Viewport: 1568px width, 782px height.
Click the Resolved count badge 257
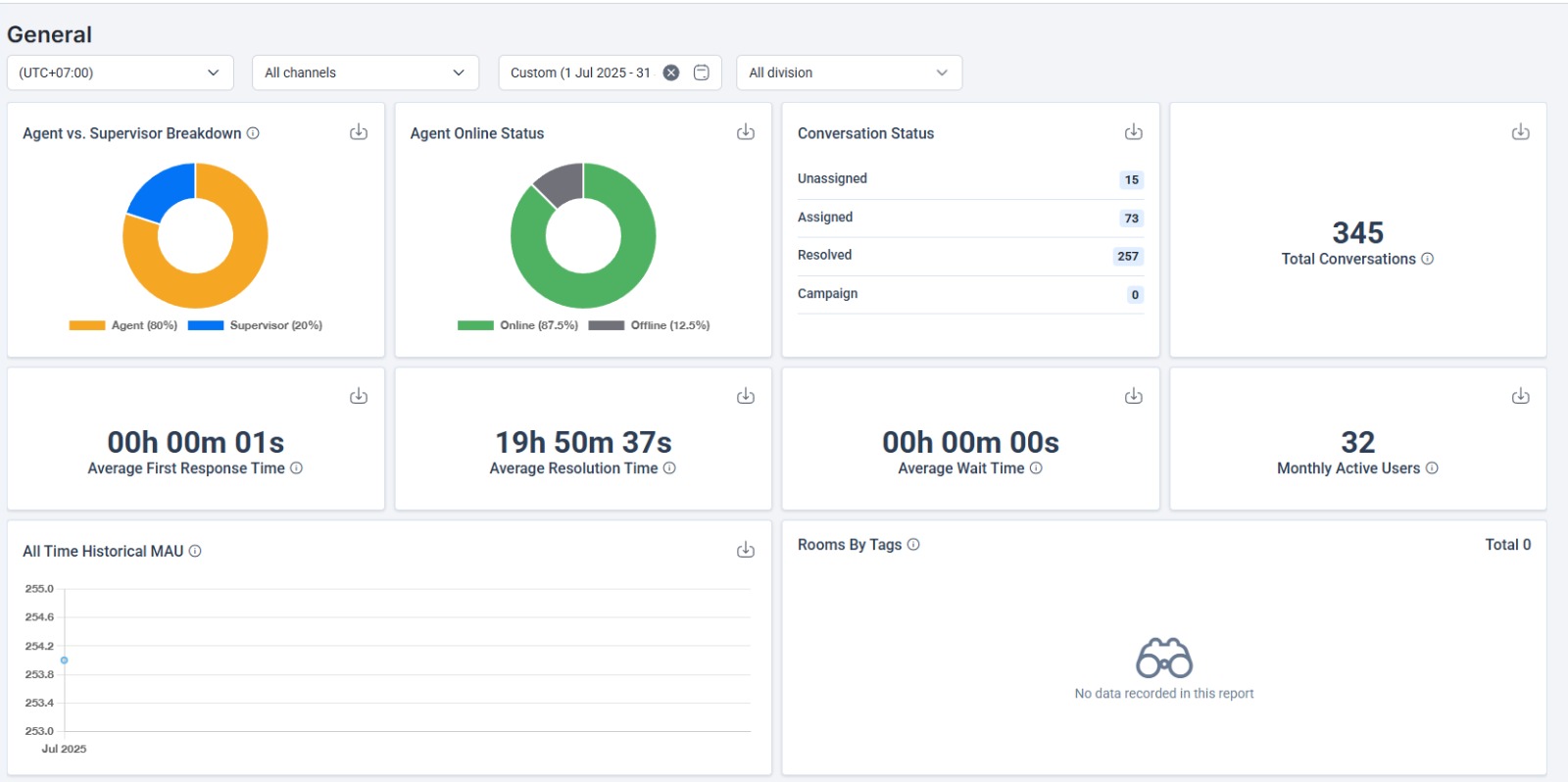(x=1128, y=256)
